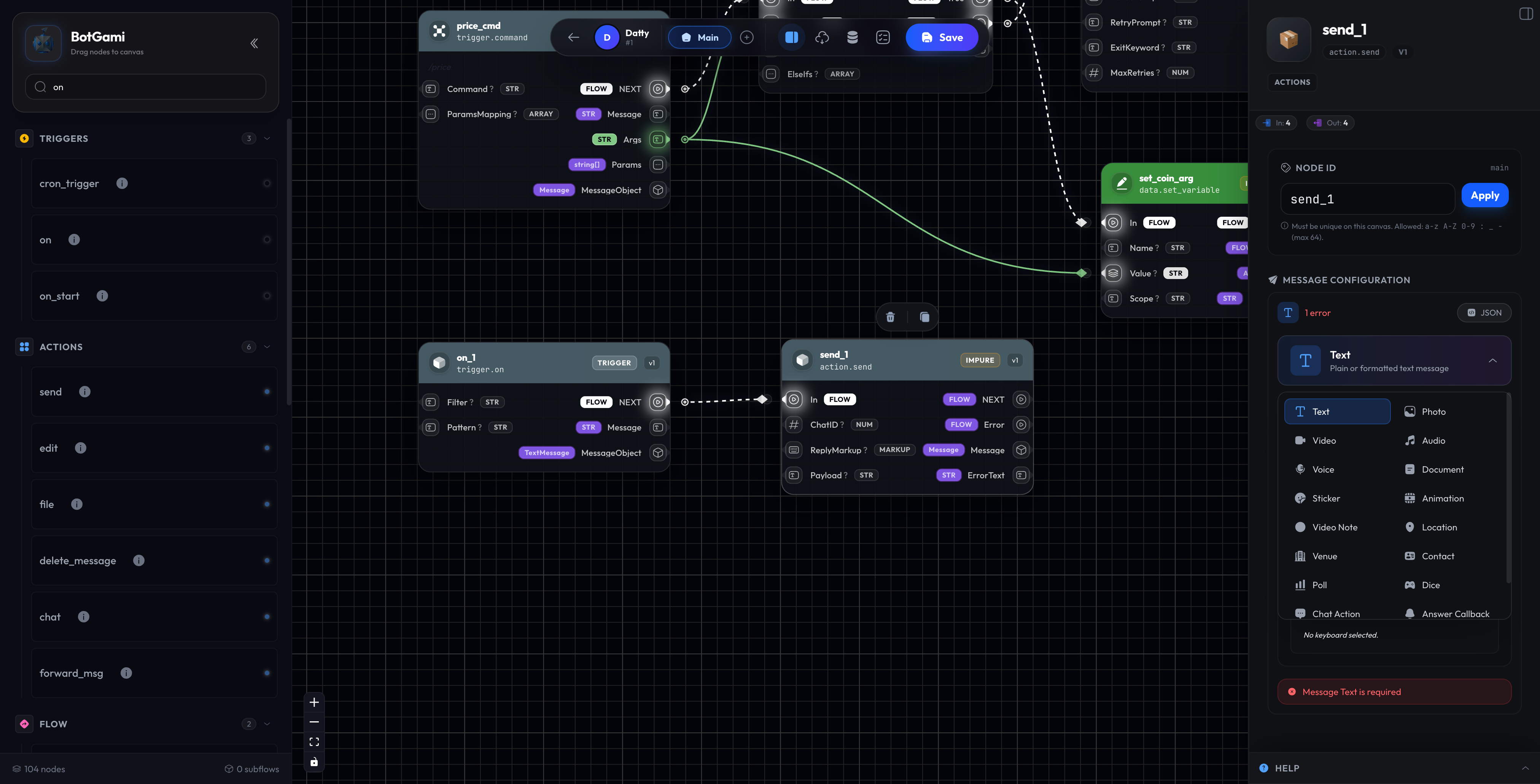Duplicate selection using the copy icon

click(924, 317)
